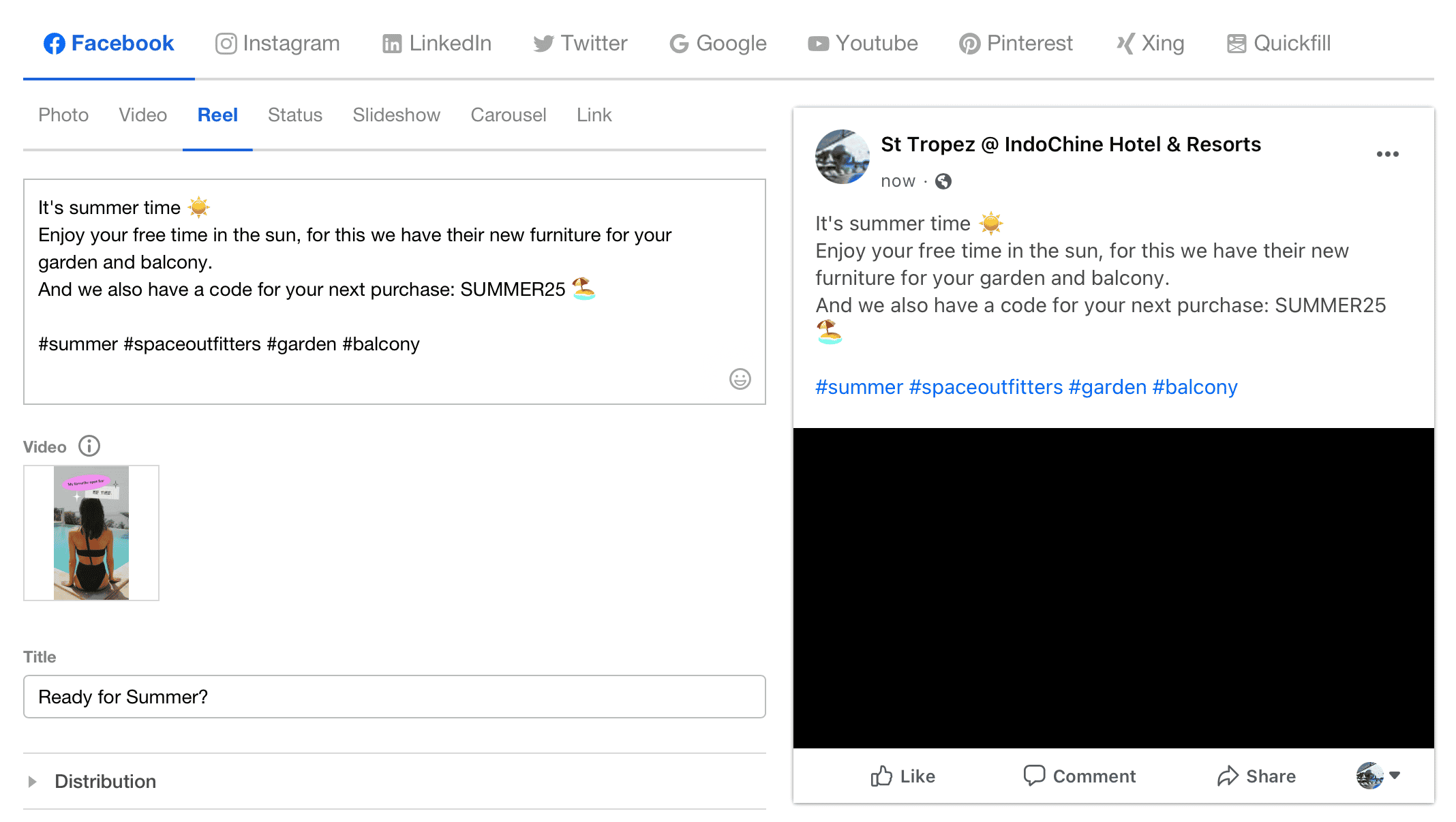Open the post options three-dot menu

1387,154
